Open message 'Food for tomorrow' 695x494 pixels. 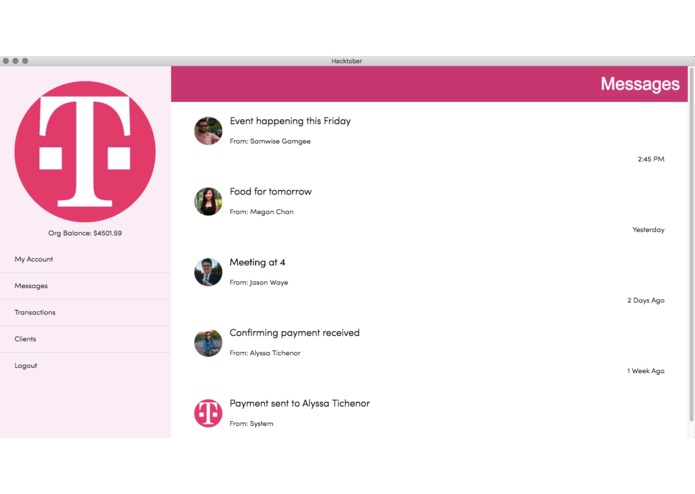[x=270, y=191]
